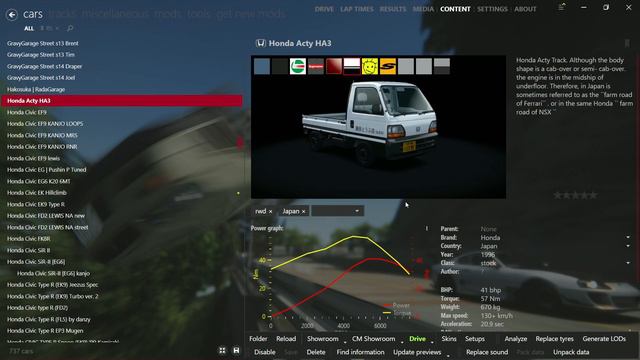Image resolution: width=640 pixels, height=360 pixels.
Task: Click the Honda Acty preview image
Action: point(378,127)
